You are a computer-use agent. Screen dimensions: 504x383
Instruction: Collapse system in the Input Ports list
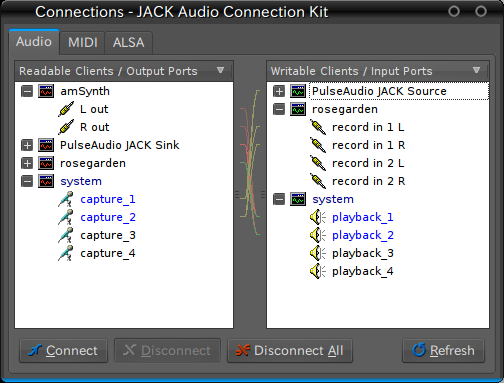click(279, 199)
